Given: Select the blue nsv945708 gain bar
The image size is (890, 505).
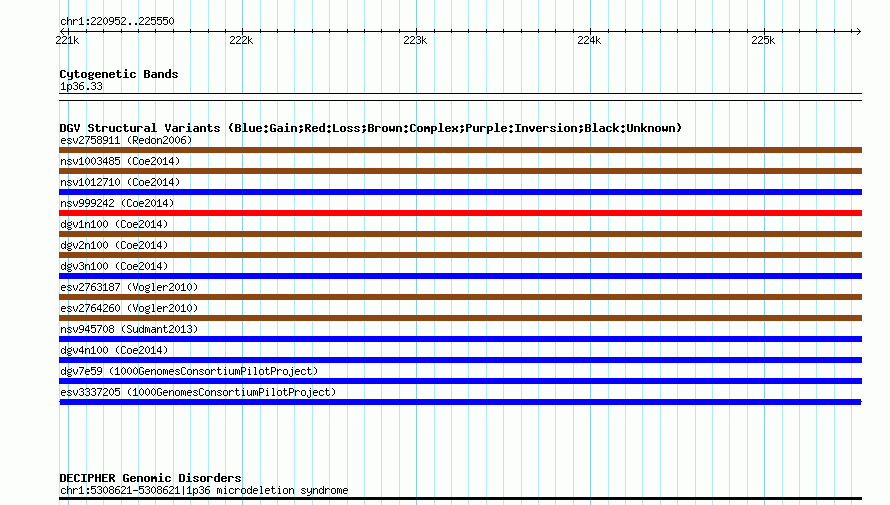Looking at the screenshot, I should (460, 339).
